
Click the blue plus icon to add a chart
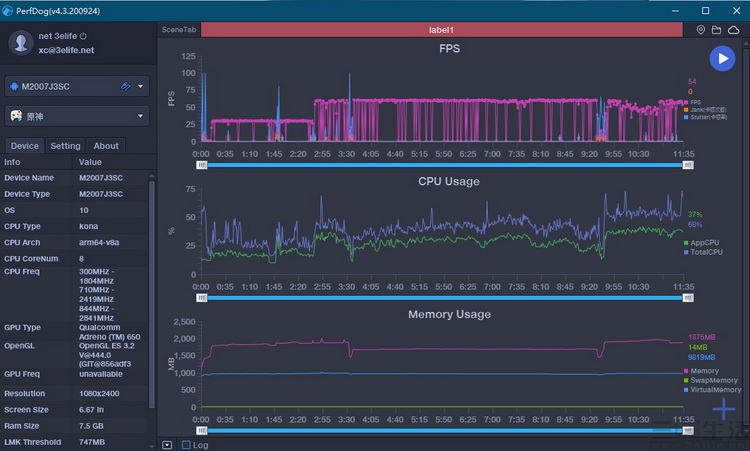pyautogui.click(x=724, y=409)
